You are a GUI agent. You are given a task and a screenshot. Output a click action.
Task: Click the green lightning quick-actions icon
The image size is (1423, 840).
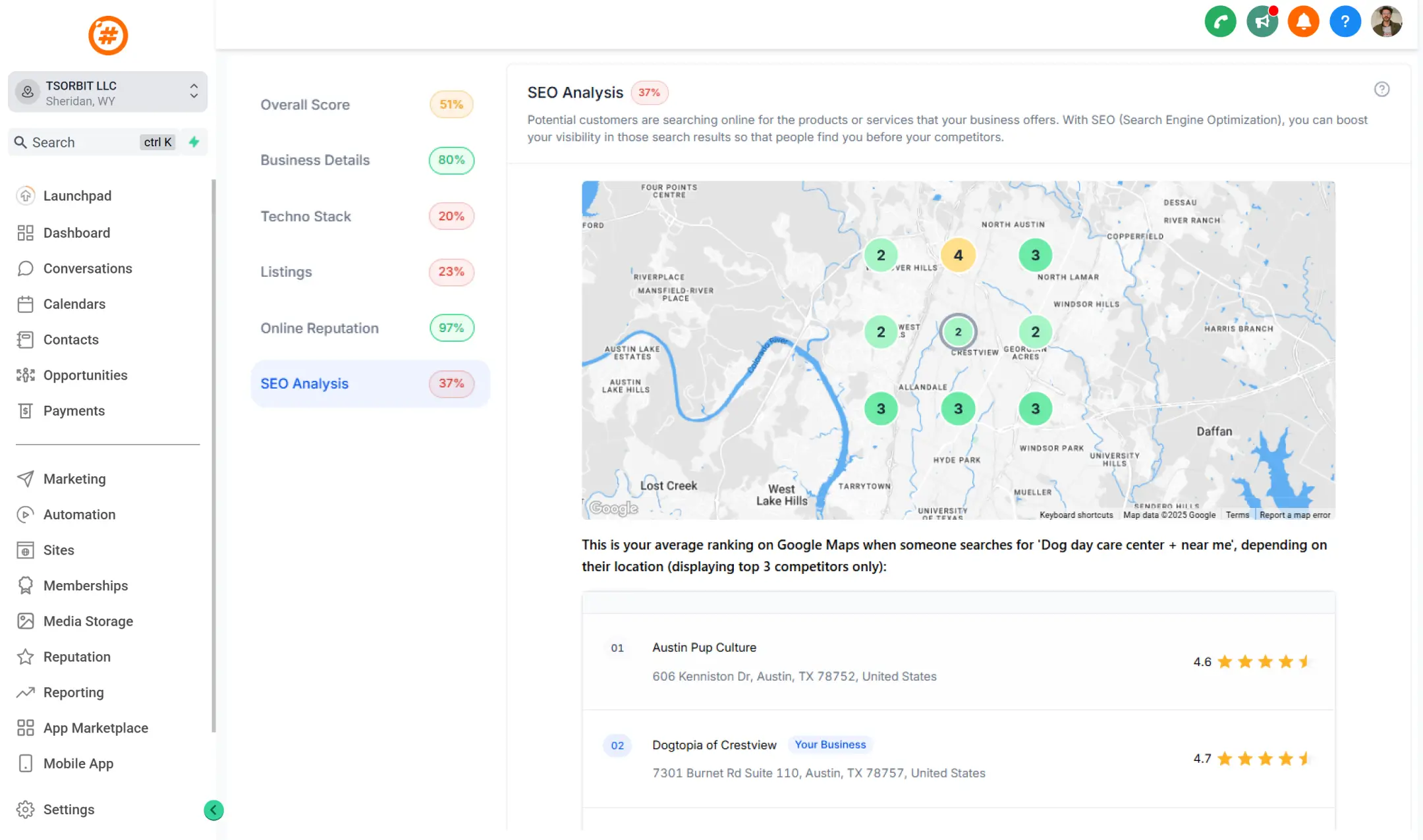[x=194, y=142]
